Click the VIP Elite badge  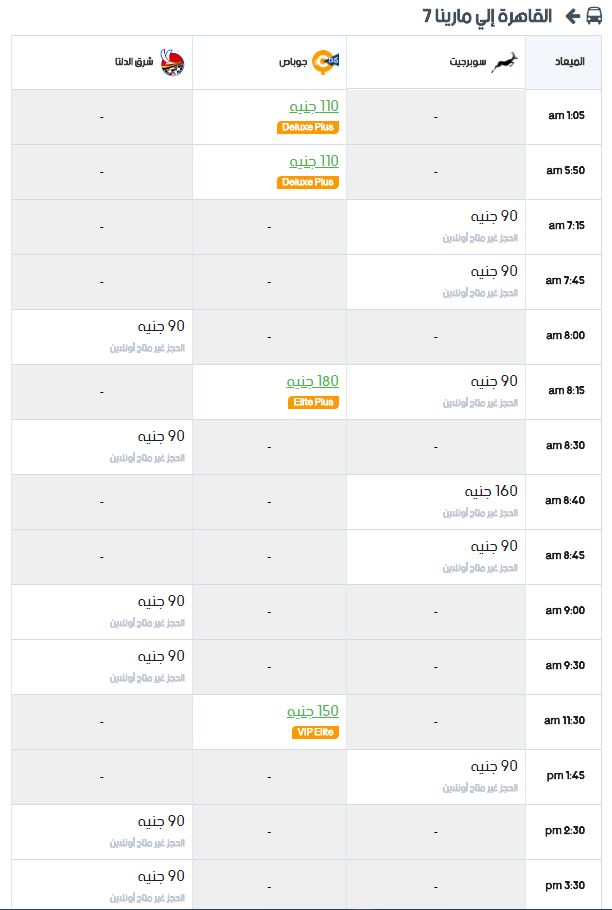click(315, 732)
